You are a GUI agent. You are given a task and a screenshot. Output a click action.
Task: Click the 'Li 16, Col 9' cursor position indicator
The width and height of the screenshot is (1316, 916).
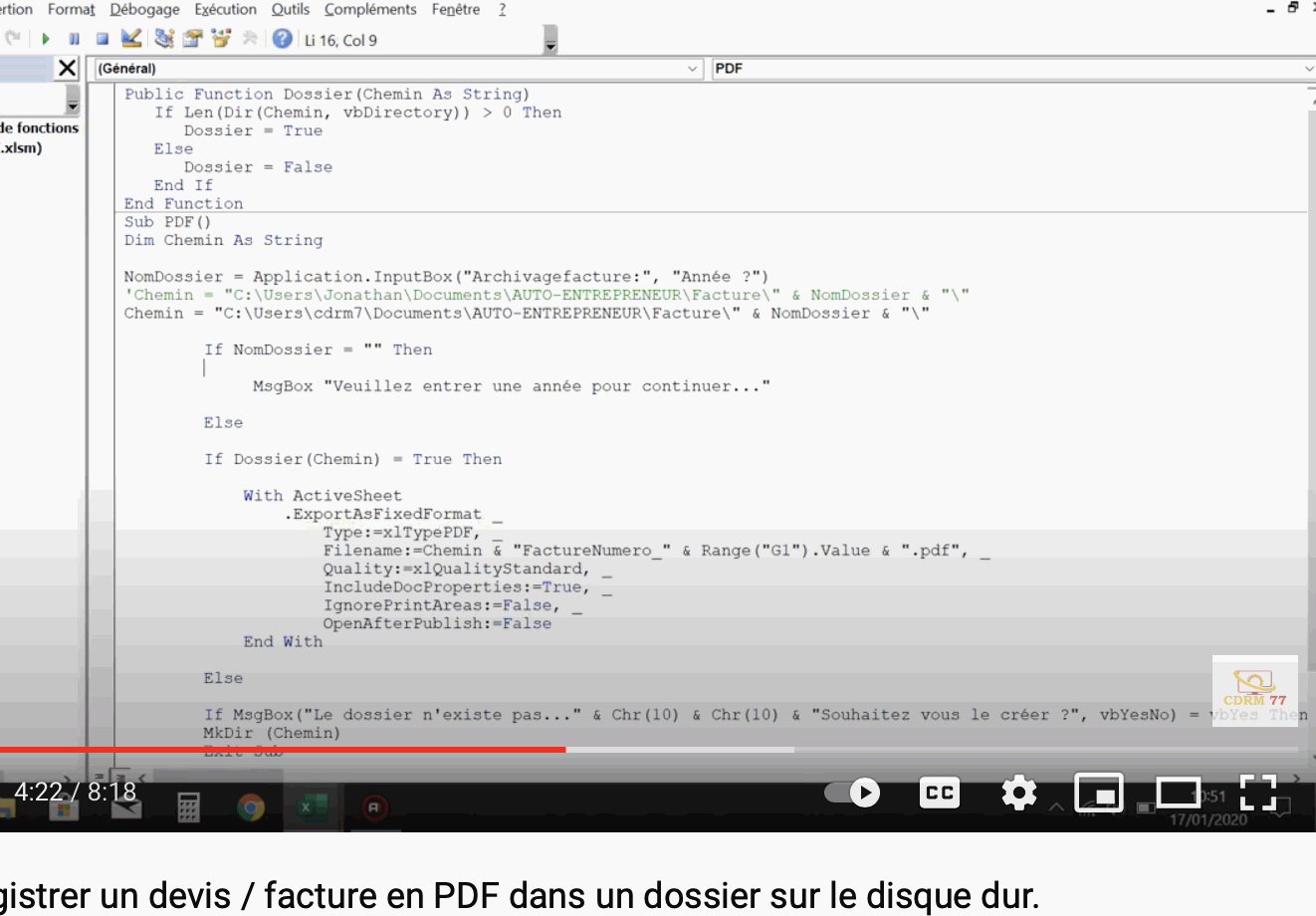pyautogui.click(x=340, y=40)
